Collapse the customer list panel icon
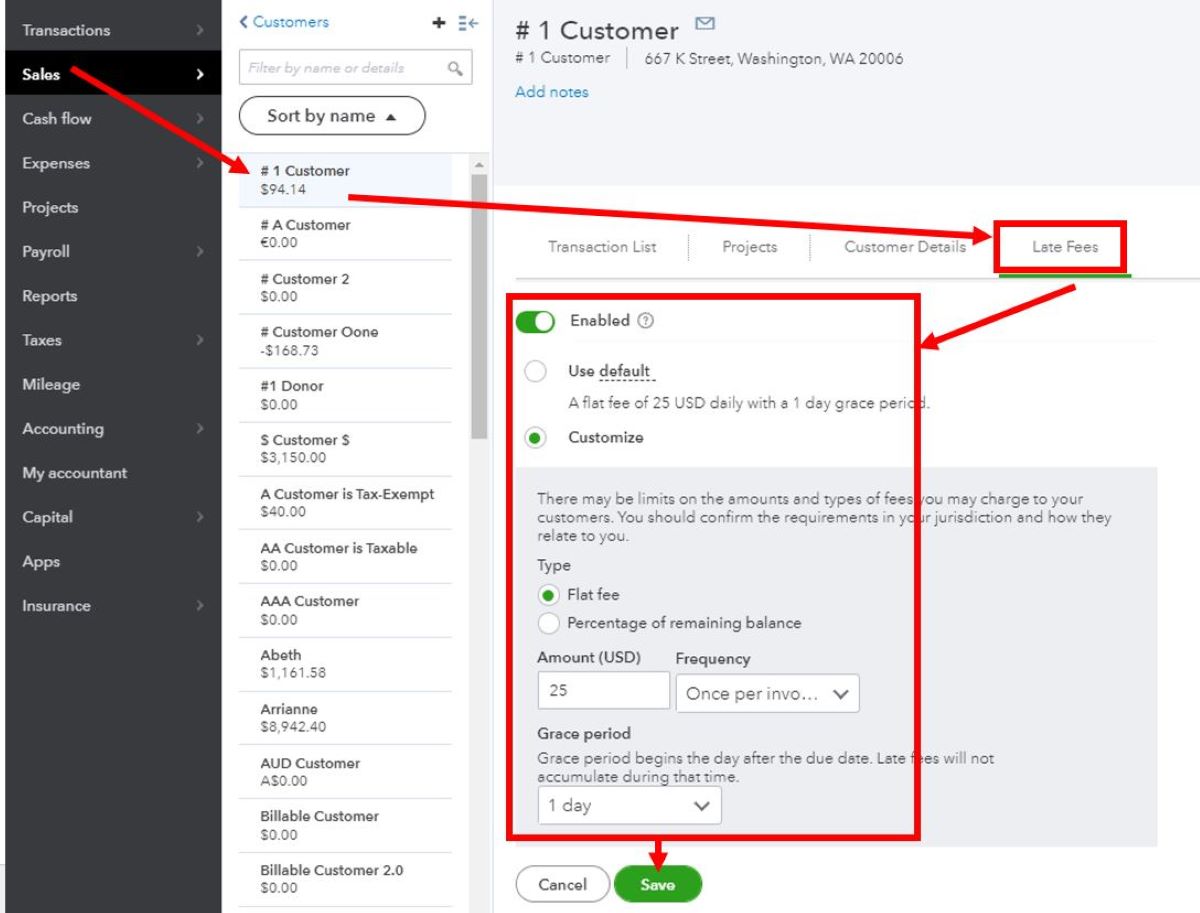Screen dimensions: 1200x913 (468, 23)
